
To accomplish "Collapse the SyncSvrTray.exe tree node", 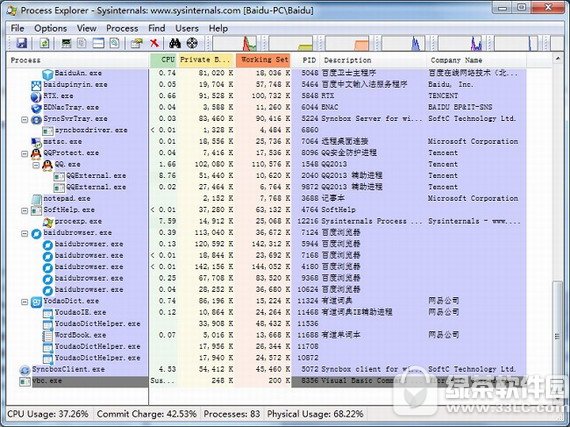I will [x=24, y=119].
